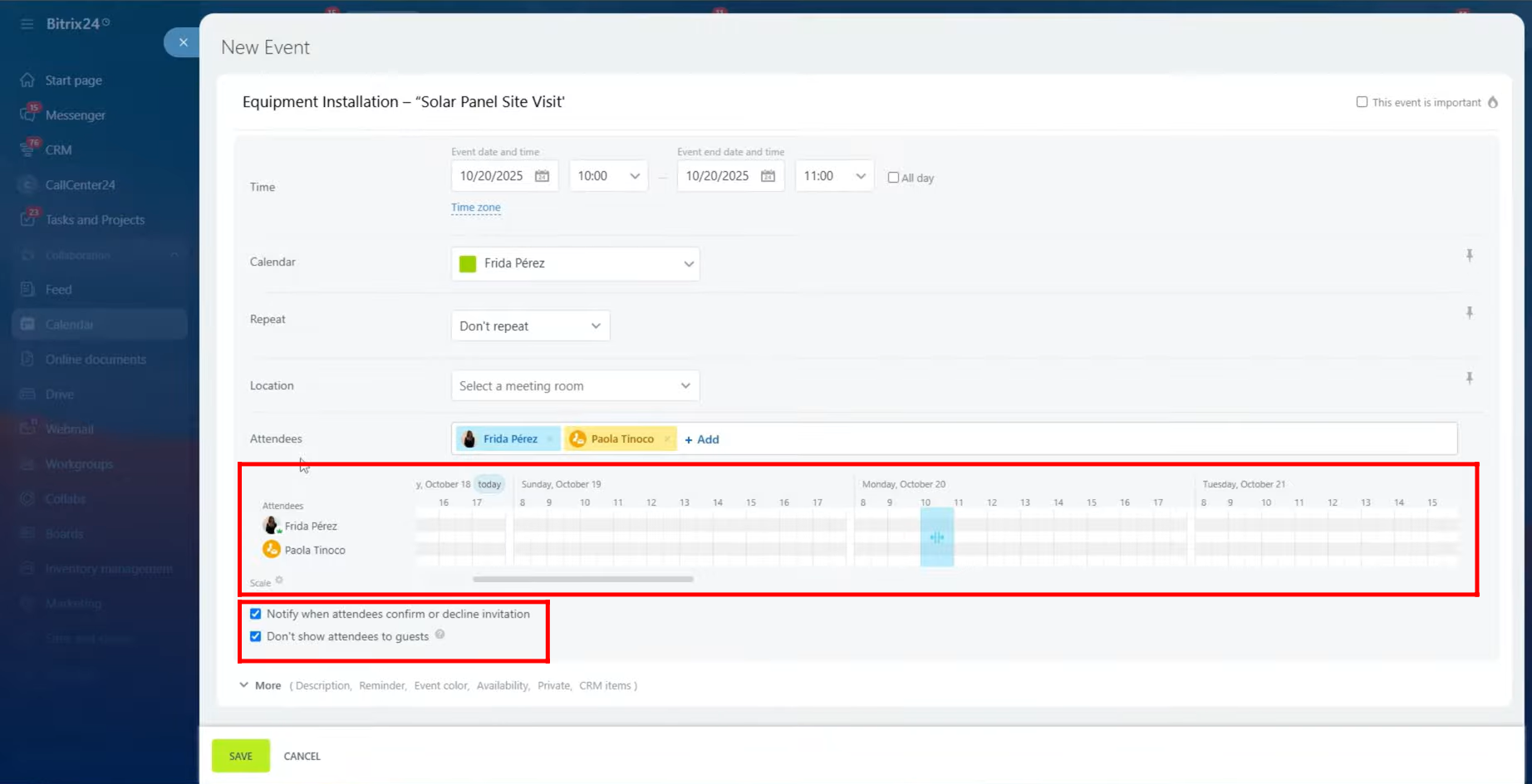Open the Select a meeting room dropdown

pos(575,386)
